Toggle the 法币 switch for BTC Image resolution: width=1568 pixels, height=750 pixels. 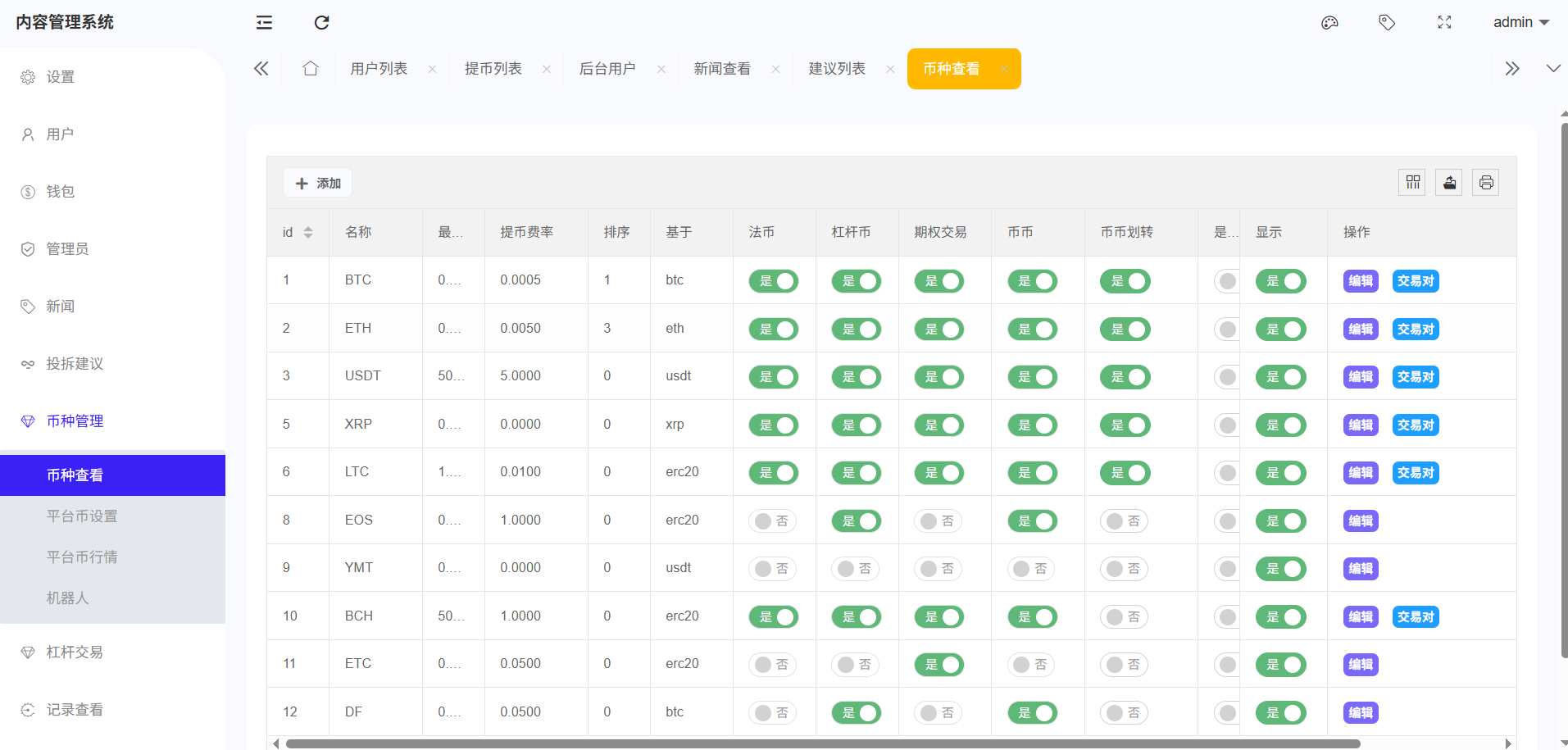click(x=773, y=281)
